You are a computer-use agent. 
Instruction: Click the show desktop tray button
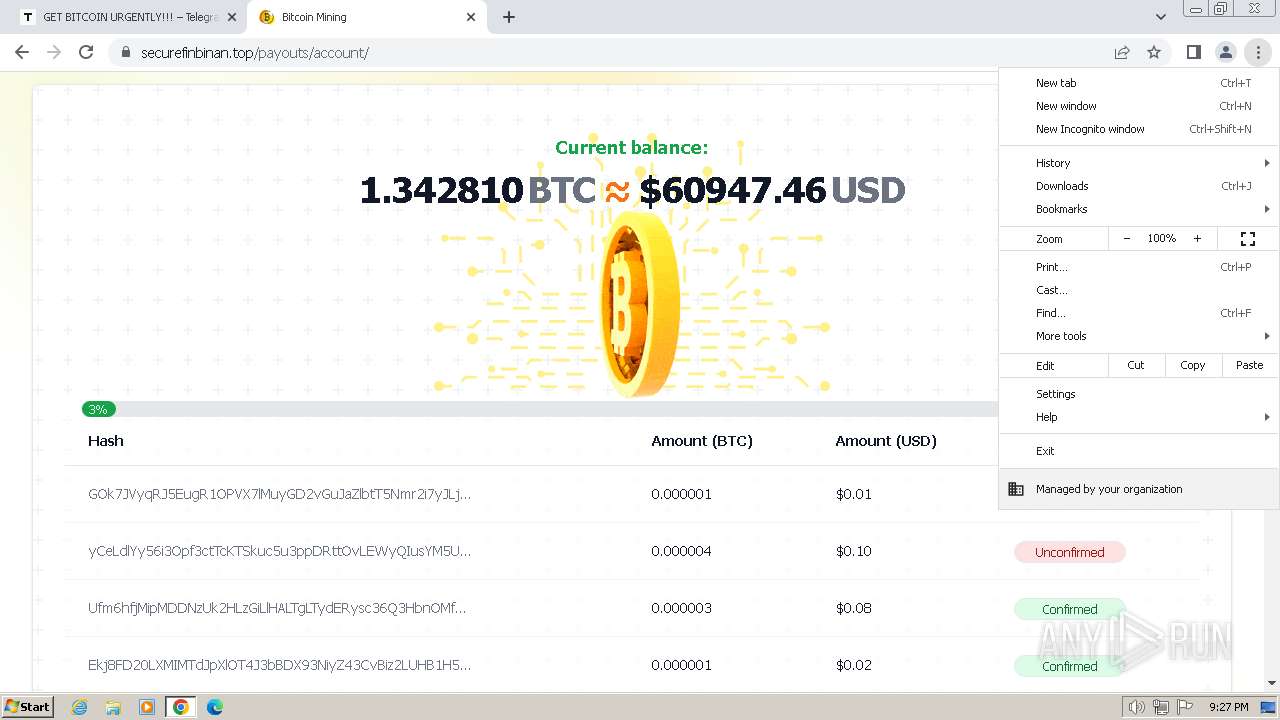tap(1268, 707)
